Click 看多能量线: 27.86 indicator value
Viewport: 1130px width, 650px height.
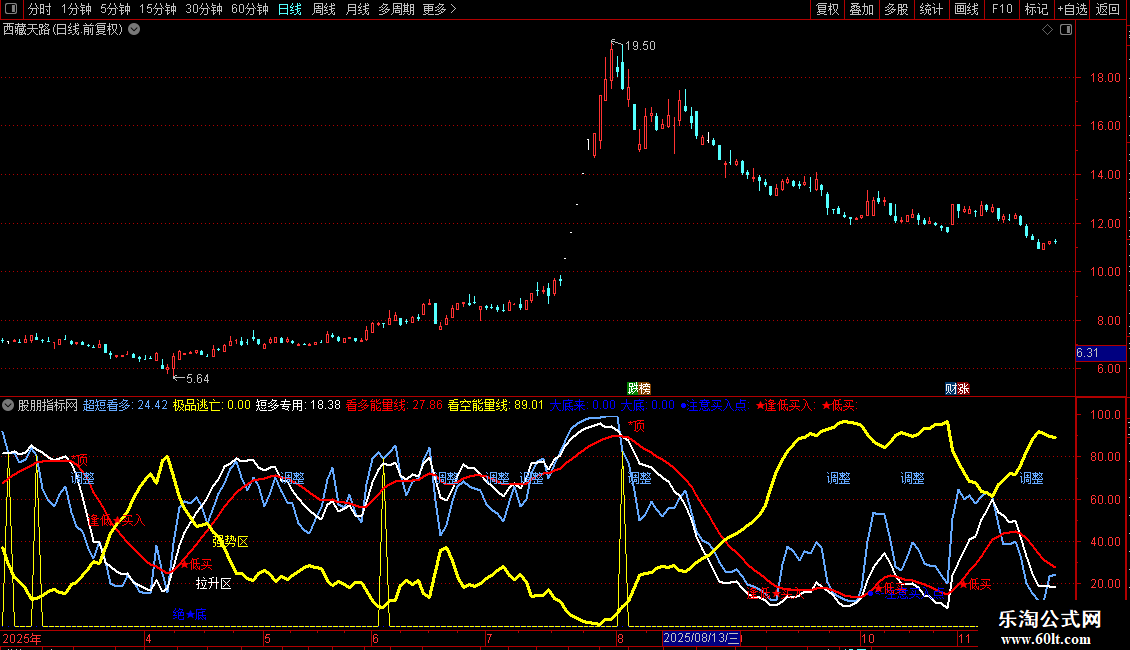point(394,405)
